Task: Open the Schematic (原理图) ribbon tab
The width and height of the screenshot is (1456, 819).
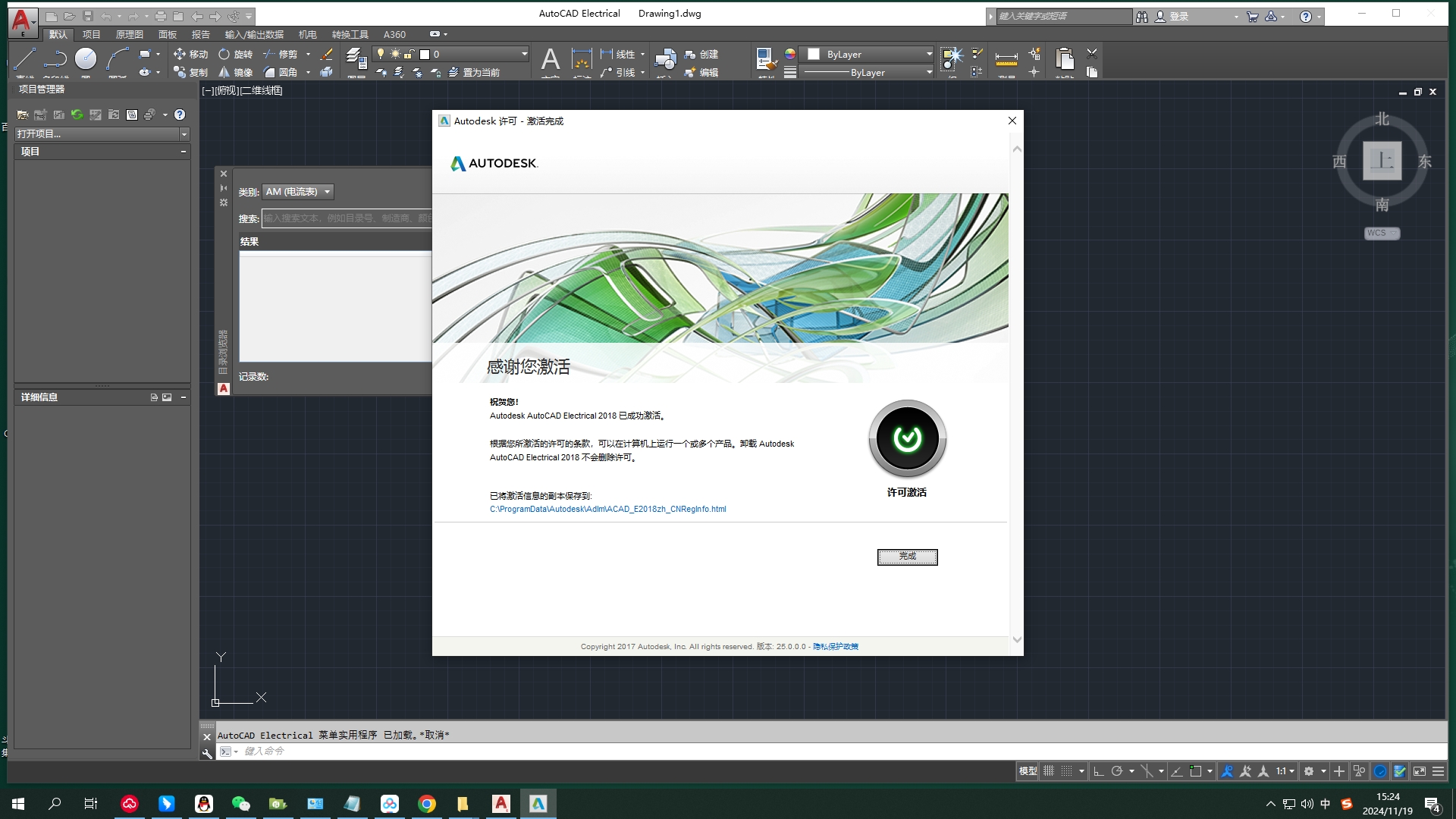Action: coord(129,34)
